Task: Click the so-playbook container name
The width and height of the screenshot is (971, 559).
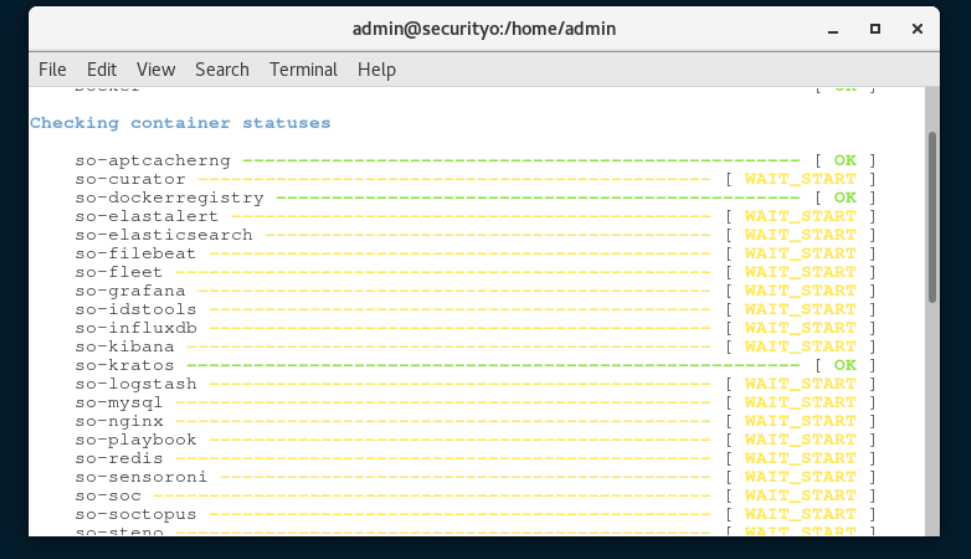Action: click(x=136, y=439)
